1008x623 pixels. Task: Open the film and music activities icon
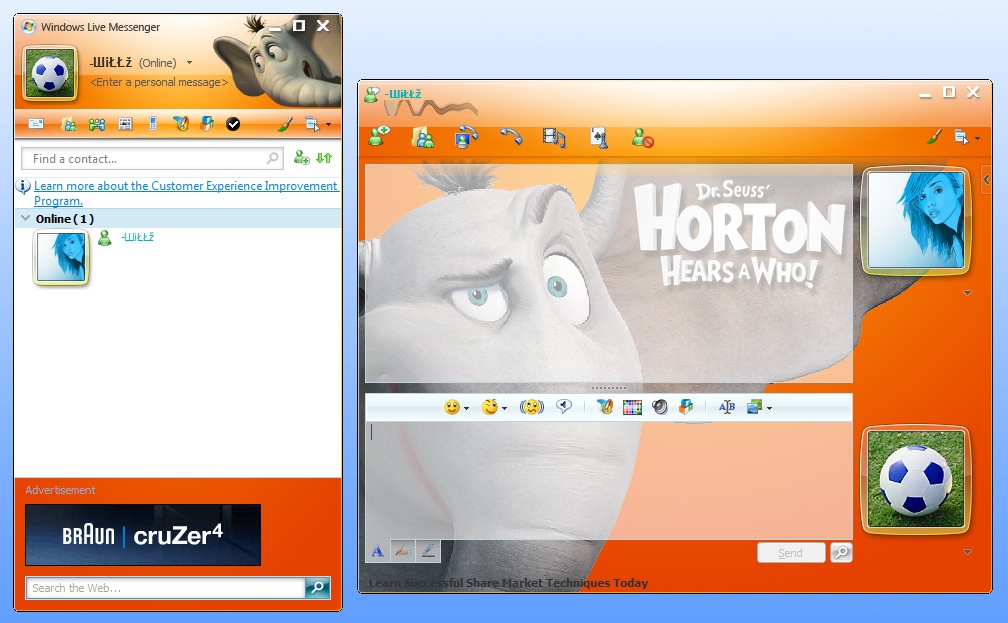click(554, 138)
